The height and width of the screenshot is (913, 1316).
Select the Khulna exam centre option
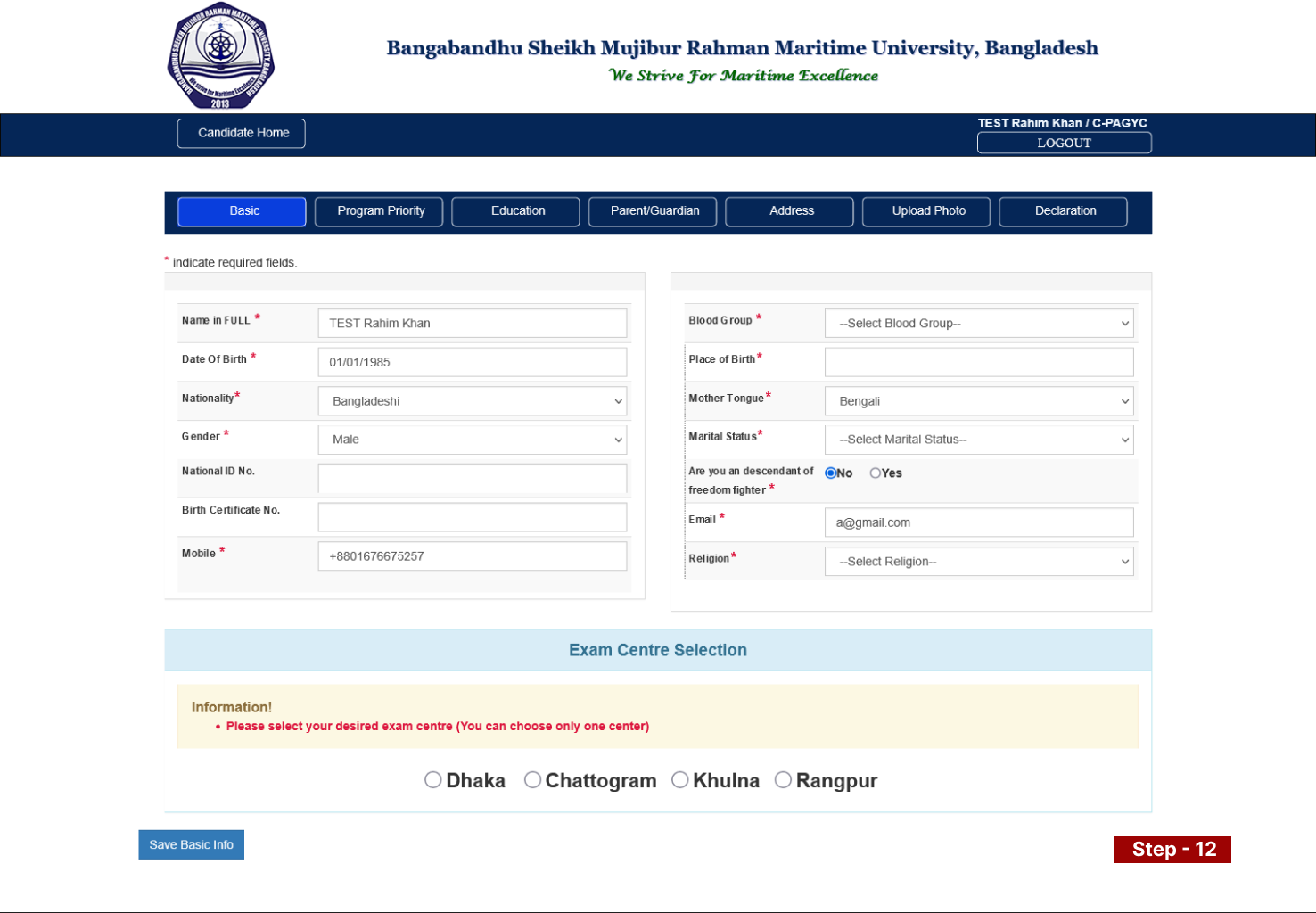pos(680,780)
